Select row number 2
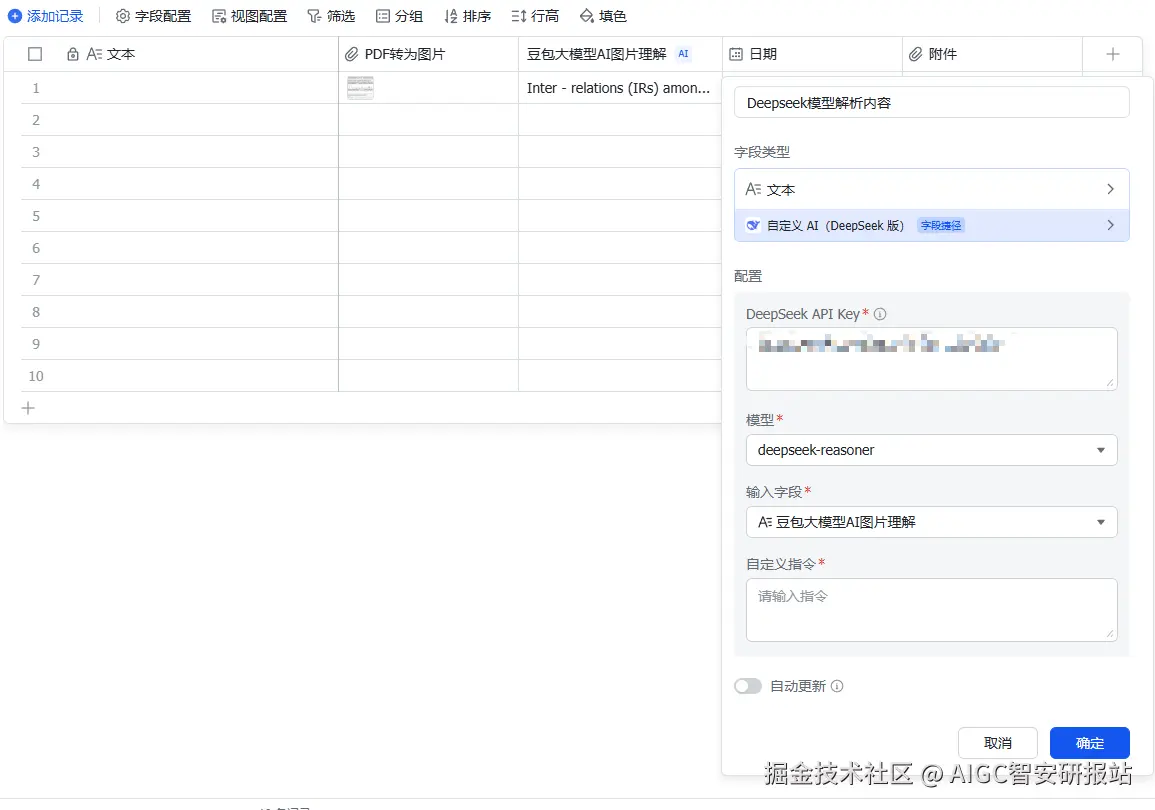The image size is (1155, 810). click(35, 120)
